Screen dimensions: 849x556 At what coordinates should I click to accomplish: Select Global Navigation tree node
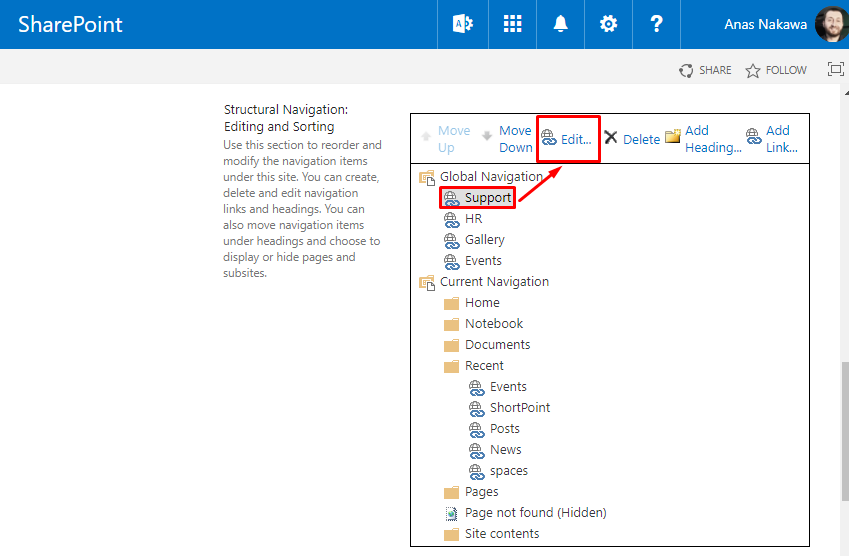tap(491, 176)
